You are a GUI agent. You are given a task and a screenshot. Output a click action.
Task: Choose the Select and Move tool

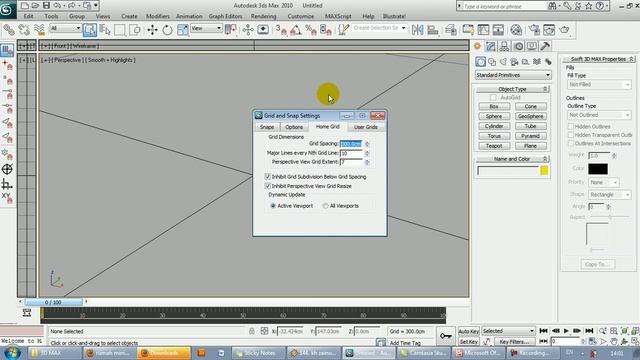(x=152, y=30)
